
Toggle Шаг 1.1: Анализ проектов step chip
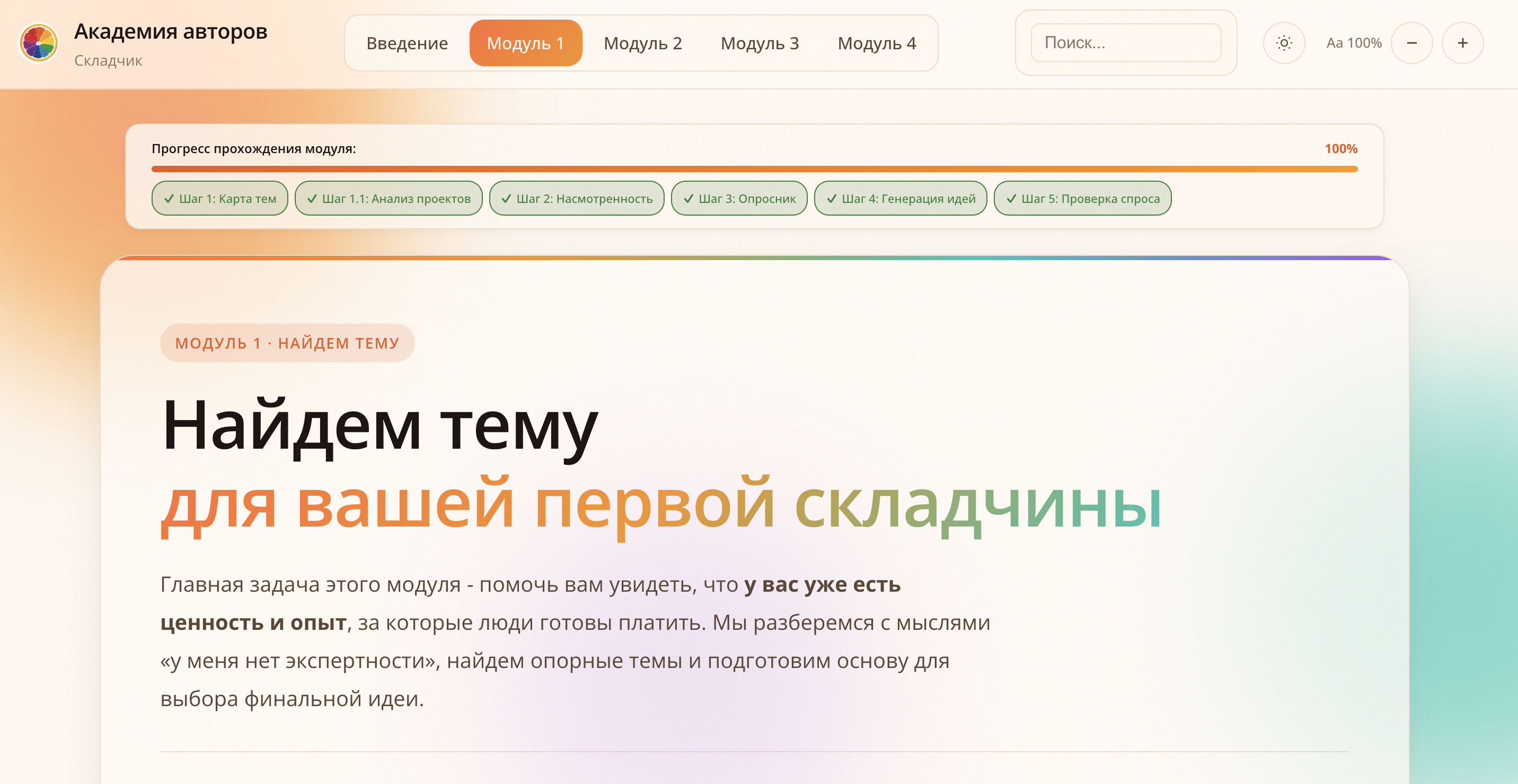(x=389, y=199)
